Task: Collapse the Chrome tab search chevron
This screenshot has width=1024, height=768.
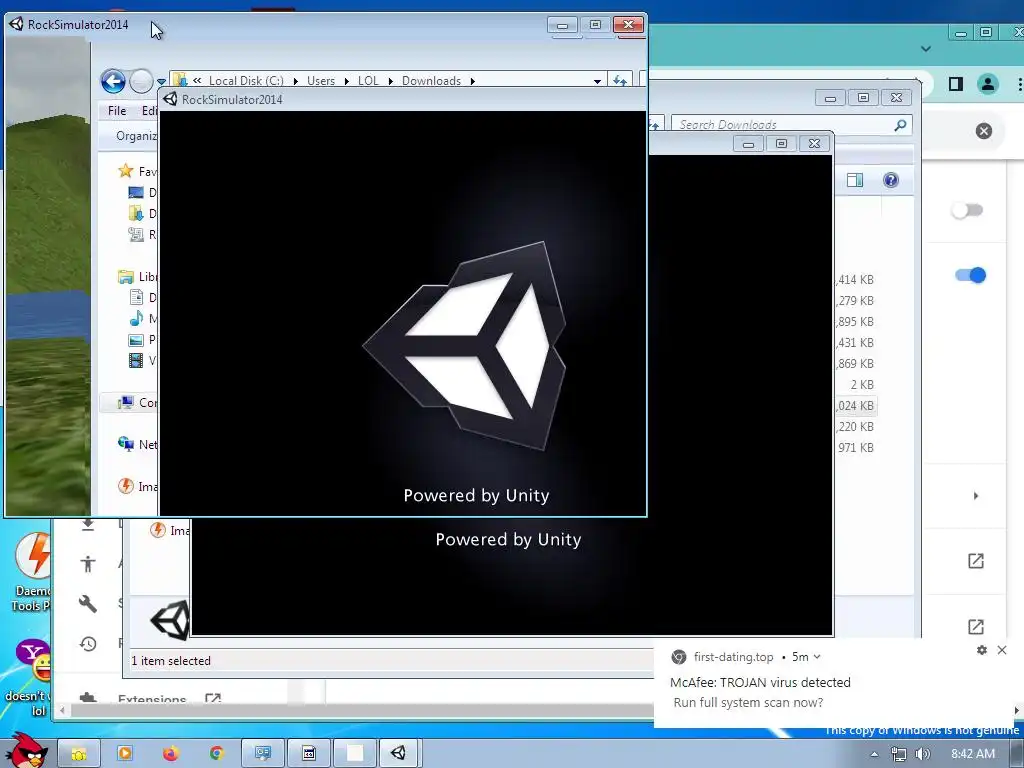Action: coord(925,49)
